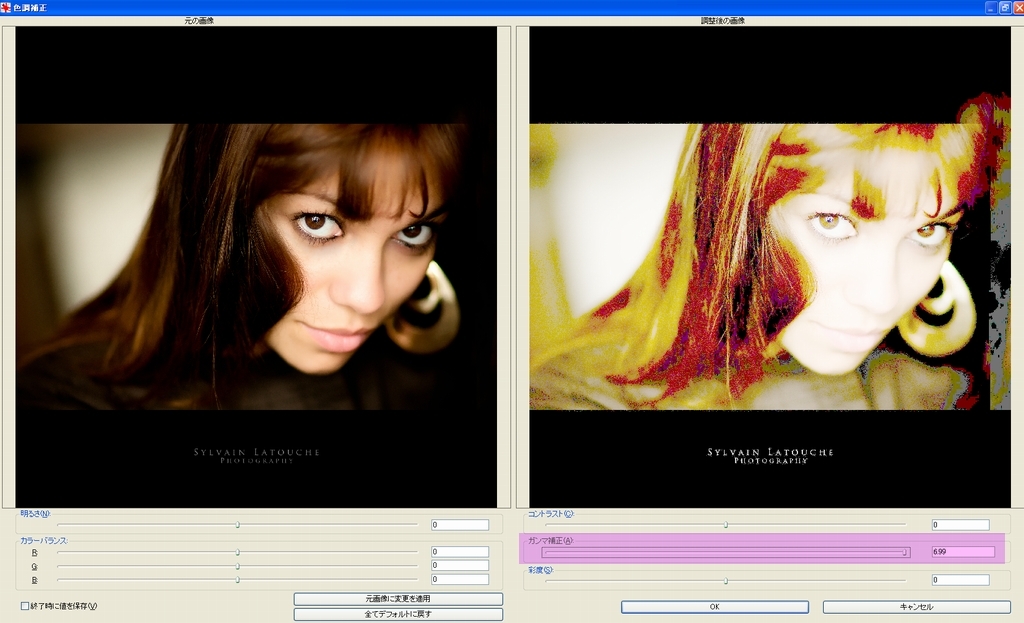Click the 元の画像 original preview image
The image size is (1024, 623).
tap(256, 266)
